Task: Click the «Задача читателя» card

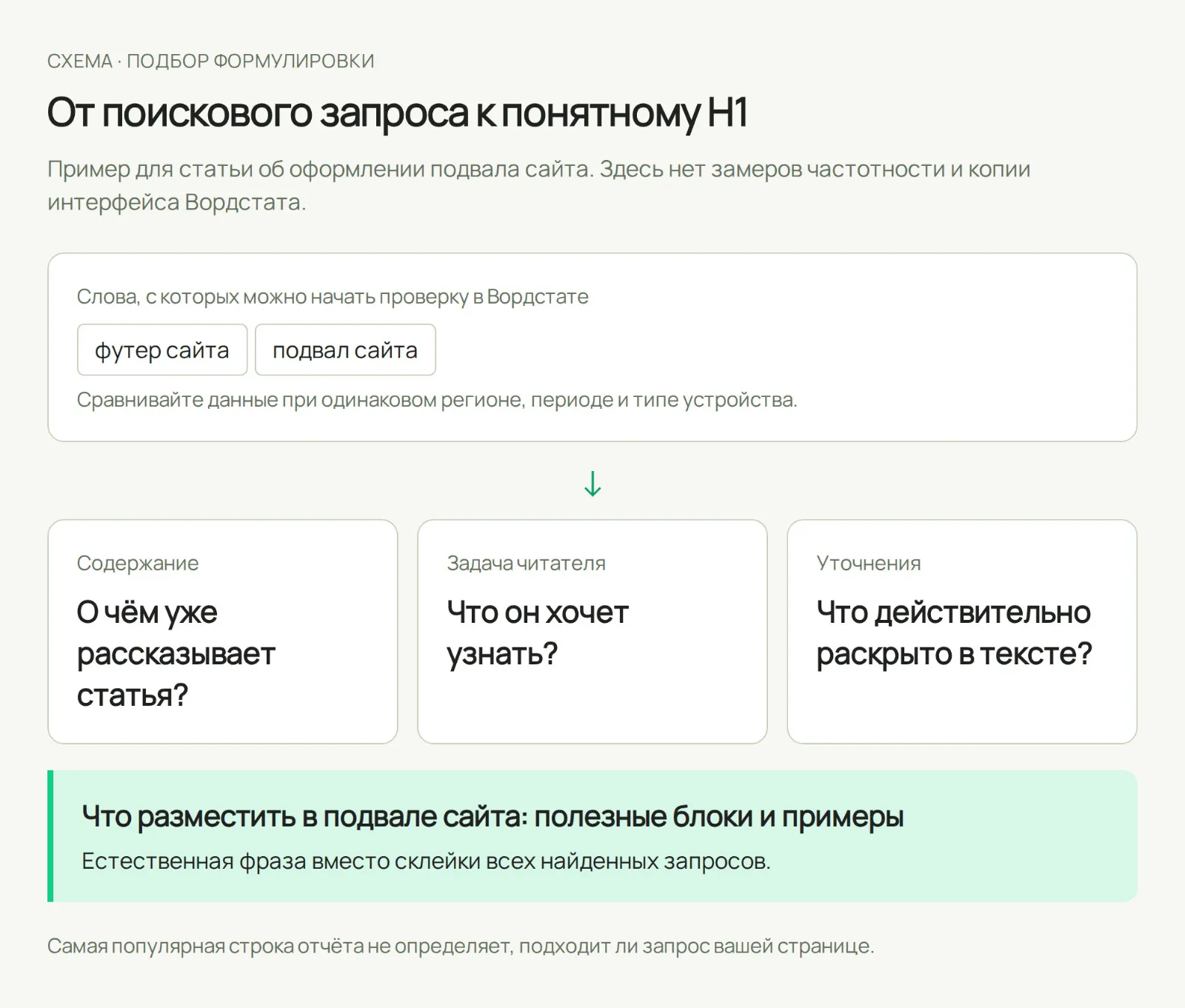Action: coord(592,632)
